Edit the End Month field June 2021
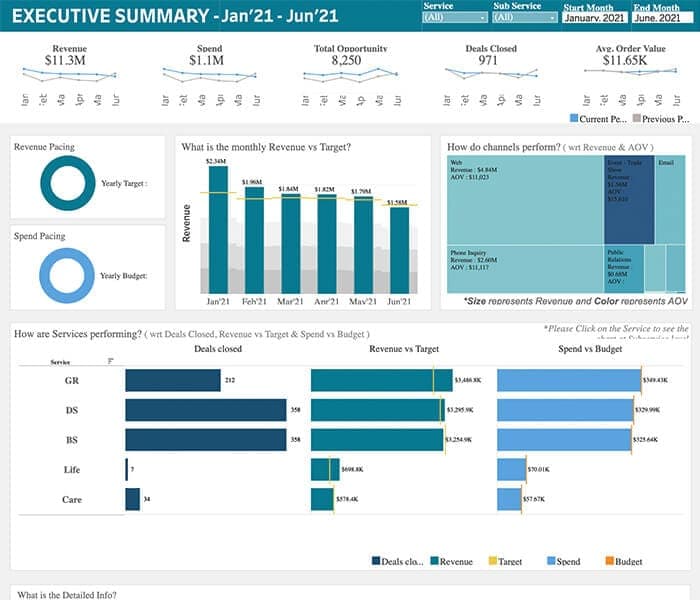 click(663, 18)
